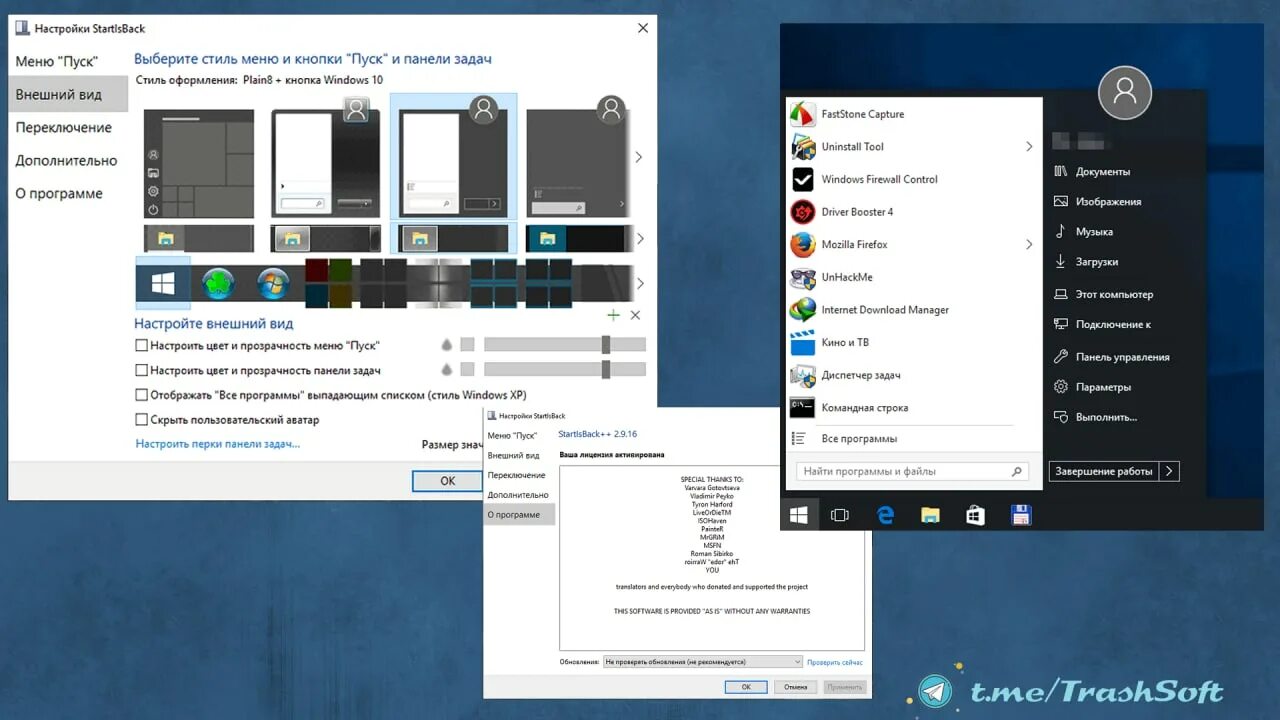
Task: Expand the Uninstall Tool submenu arrow
Action: point(1029,147)
